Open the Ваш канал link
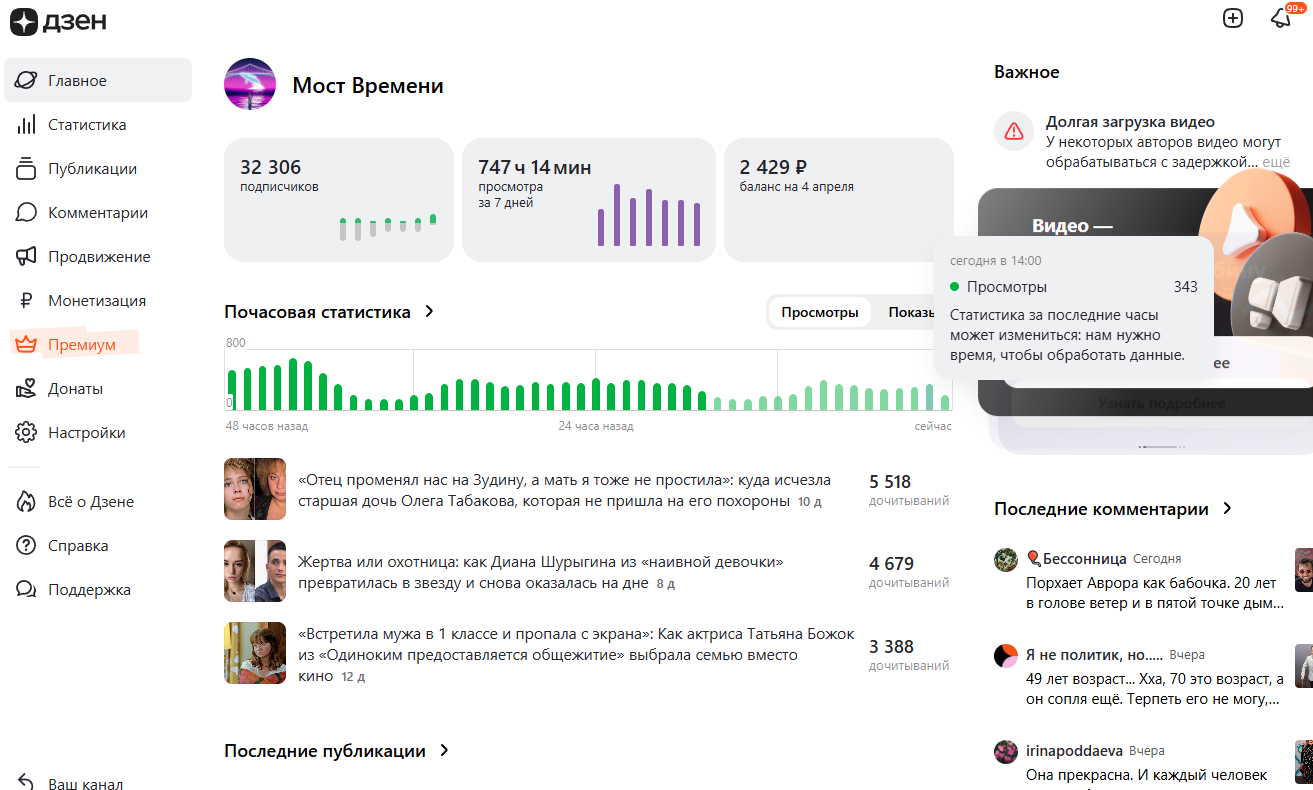The width and height of the screenshot is (1313, 790). pyautogui.click(x=86, y=784)
